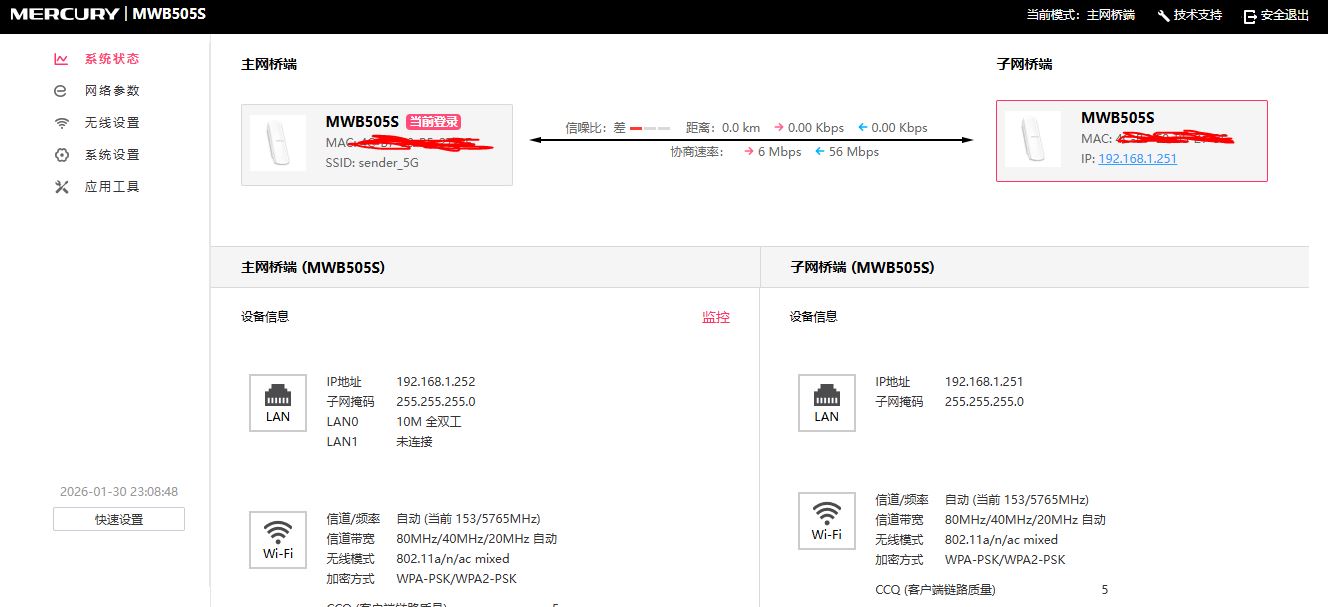
Task: Click 未连接 LAN1 status
Action: tap(414, 442)
